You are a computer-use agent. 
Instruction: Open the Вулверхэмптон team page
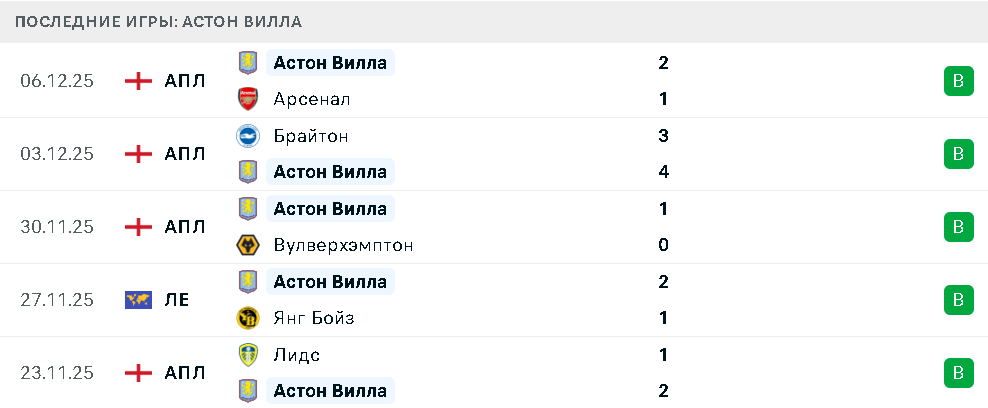pos(343,245)
